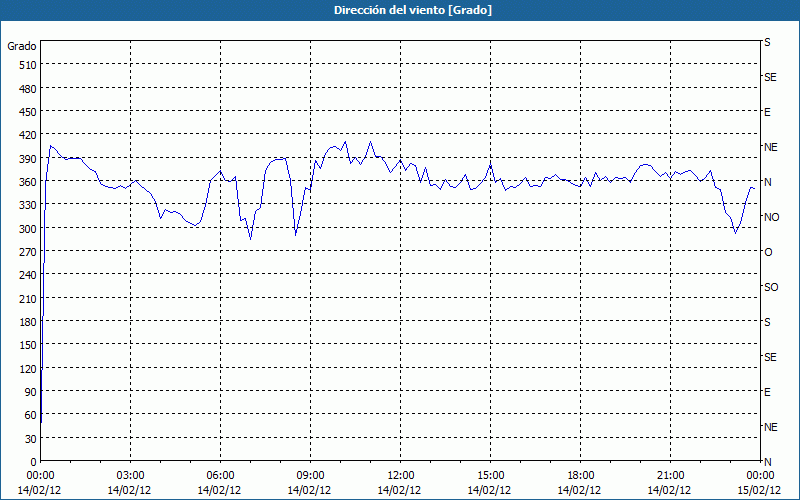Pick the 390 left axis label
Viewport: 800px width, 500px height.
point(28,159)
